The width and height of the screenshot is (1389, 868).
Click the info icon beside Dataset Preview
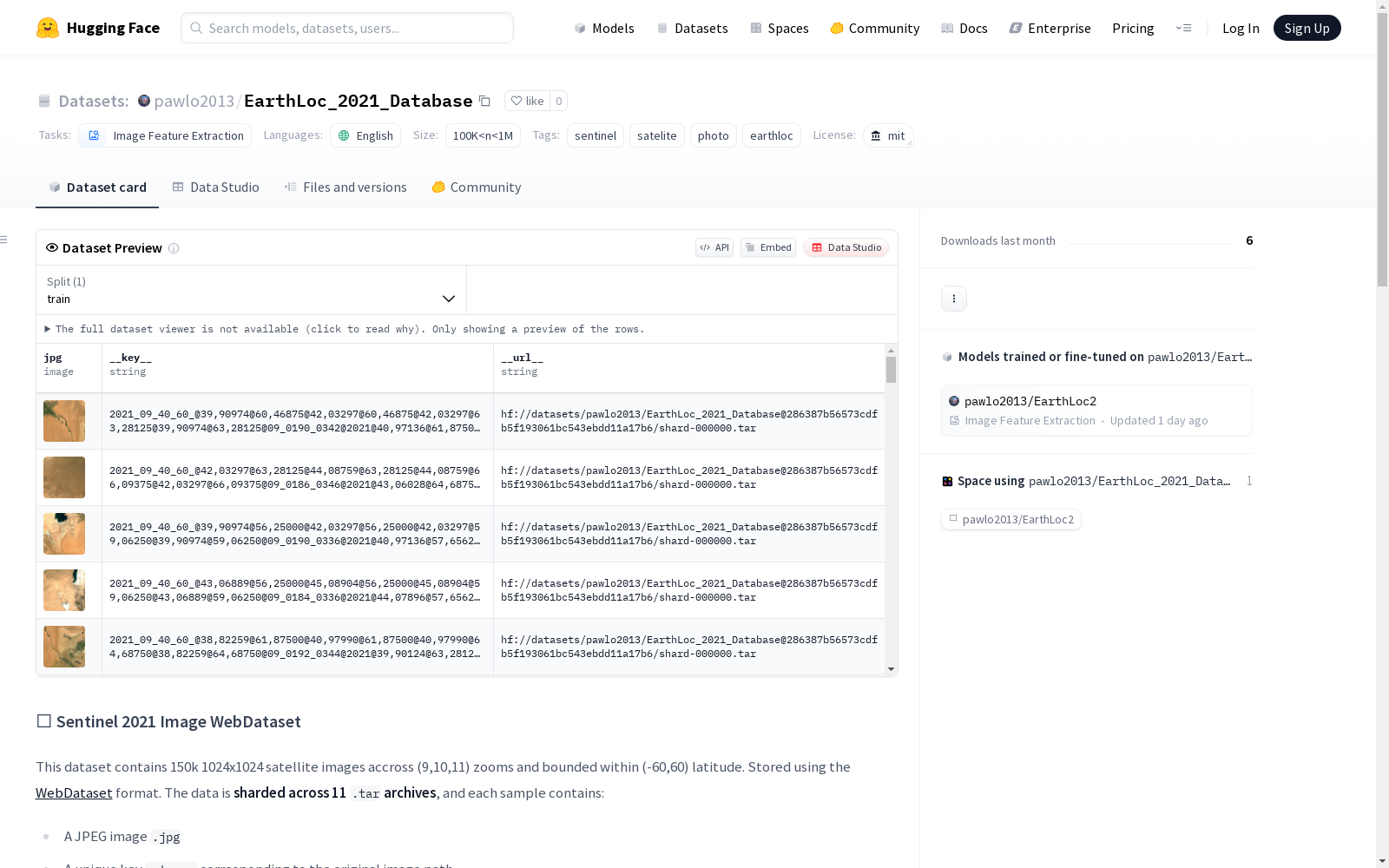pos(174,248)
